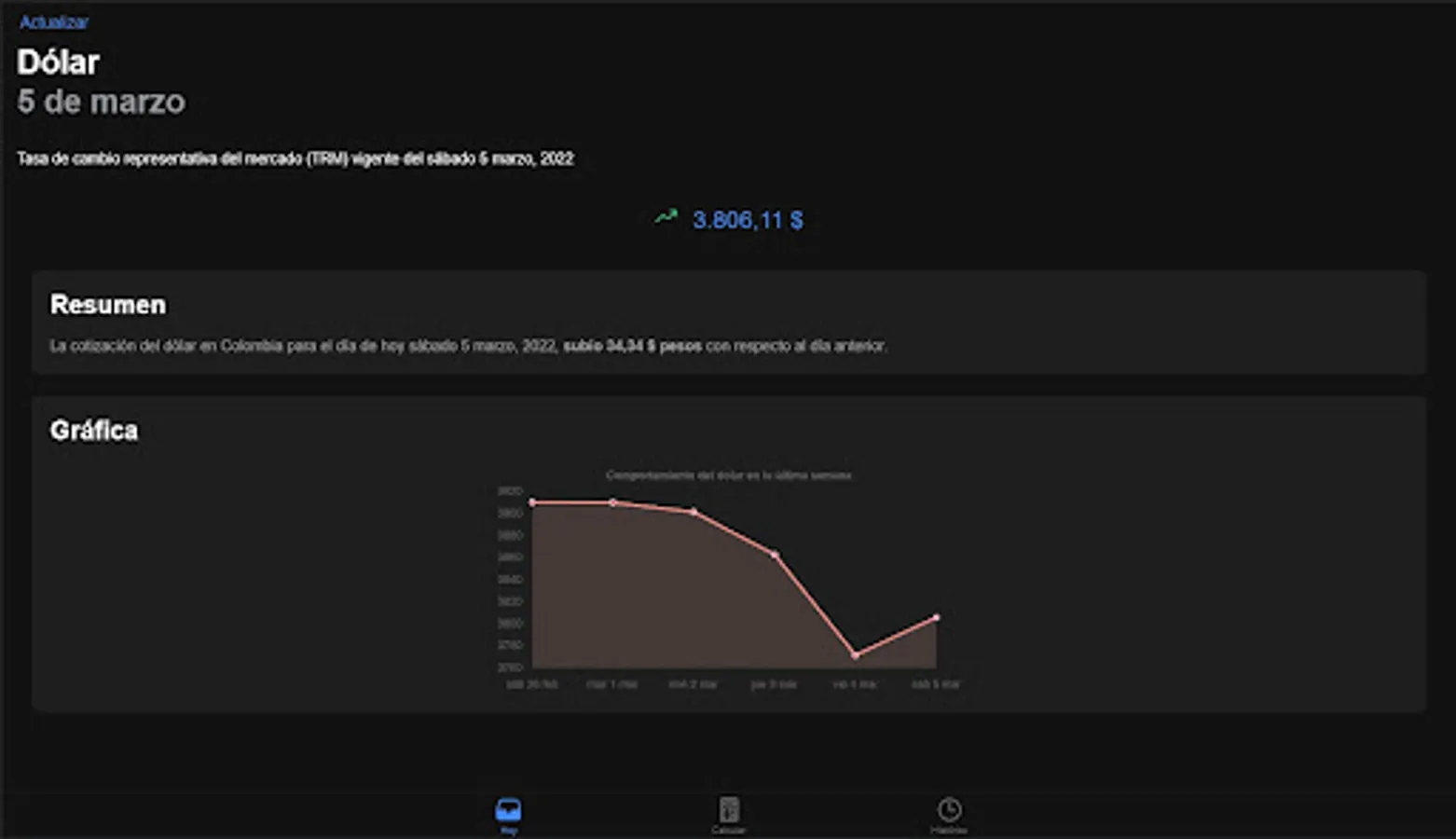Click the 'mié 2 mar' x-axis label
This screenshot has width=1456, height=839.
693,684
